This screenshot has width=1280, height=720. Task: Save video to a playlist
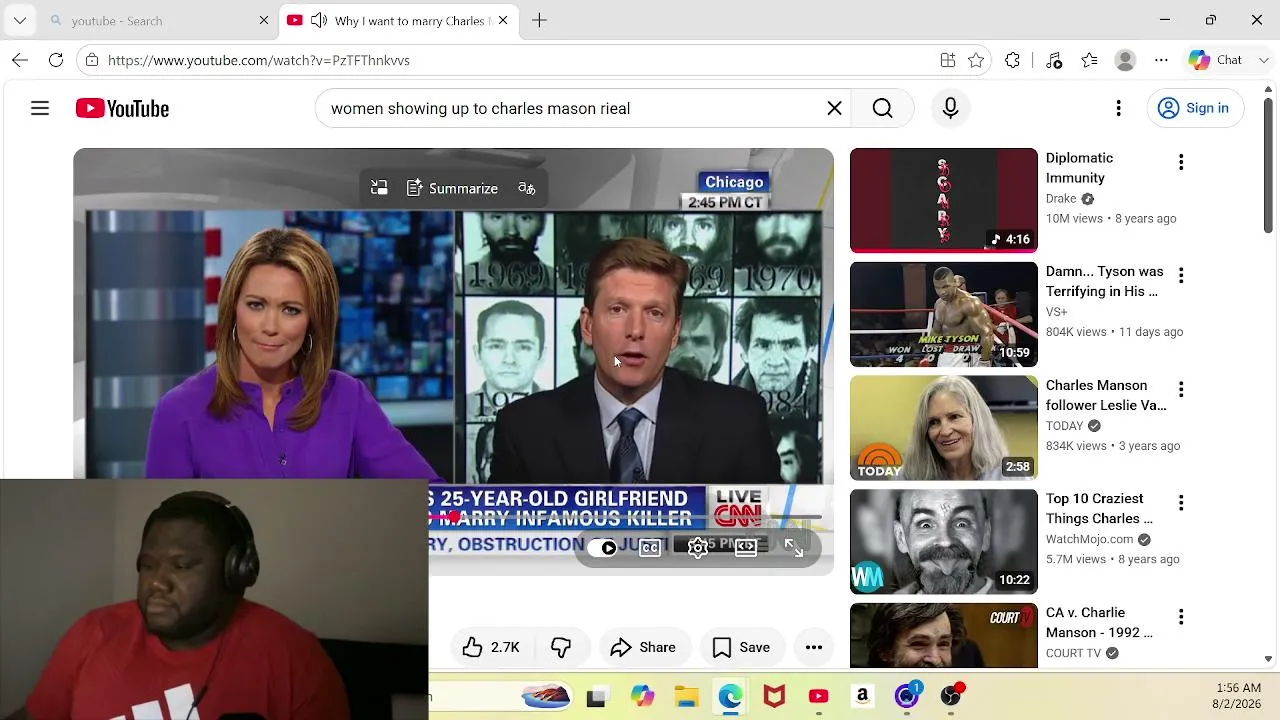(x=741, y=648)
